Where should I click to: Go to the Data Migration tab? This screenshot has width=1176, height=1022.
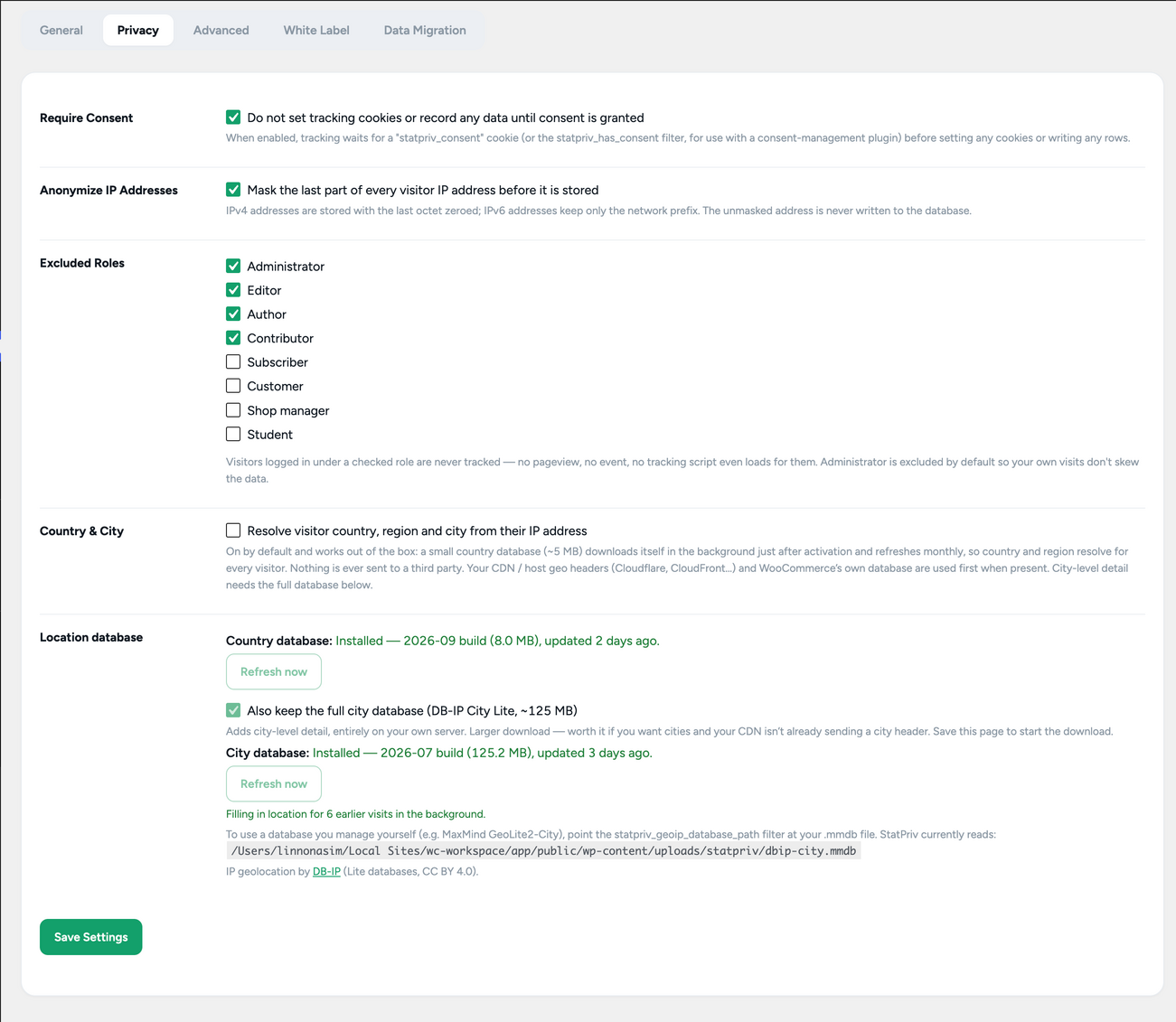425,30
